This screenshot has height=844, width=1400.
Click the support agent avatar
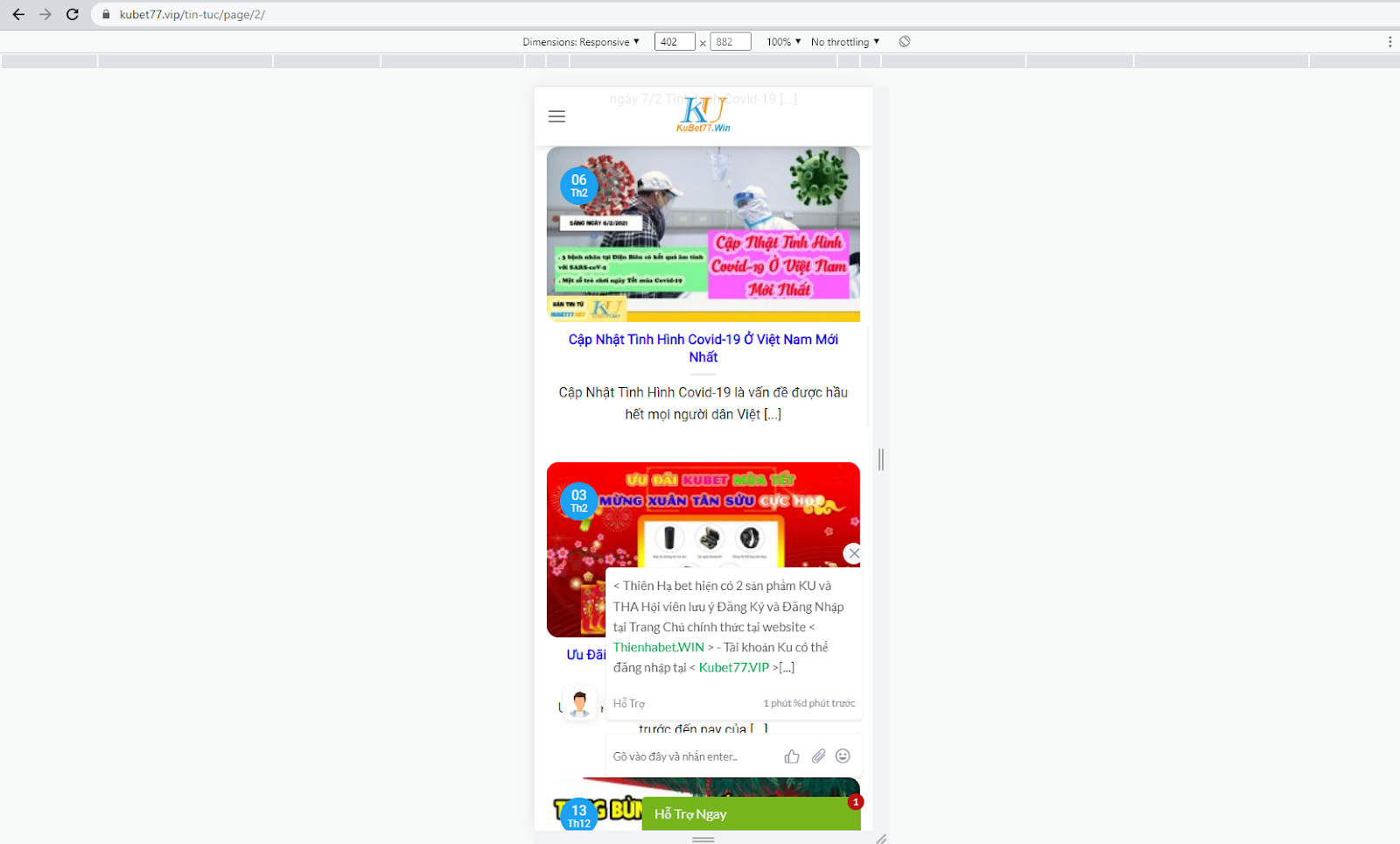pyautogui.click(x=579, y=703)
